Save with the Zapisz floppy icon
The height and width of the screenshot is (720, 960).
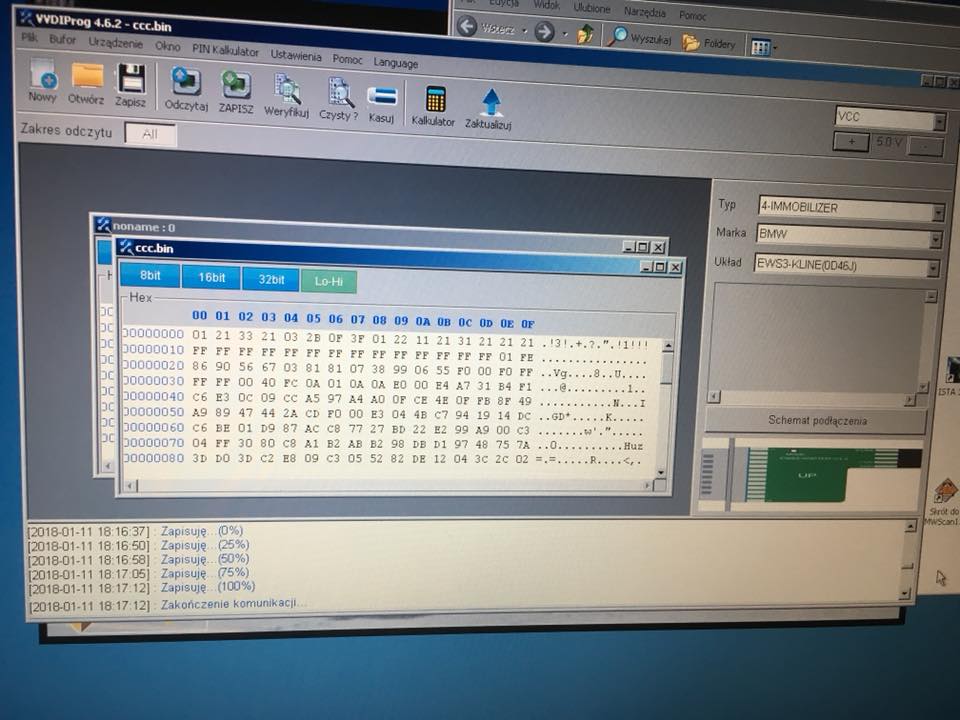pyautogui.click(x=130, y=86)
